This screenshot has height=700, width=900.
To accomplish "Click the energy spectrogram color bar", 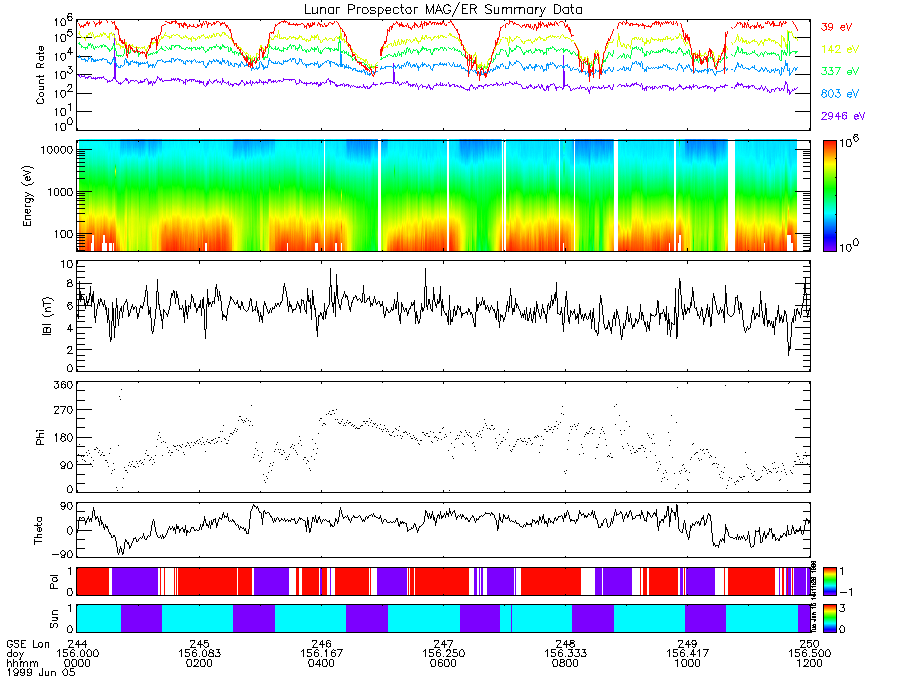I will point(829,196).
